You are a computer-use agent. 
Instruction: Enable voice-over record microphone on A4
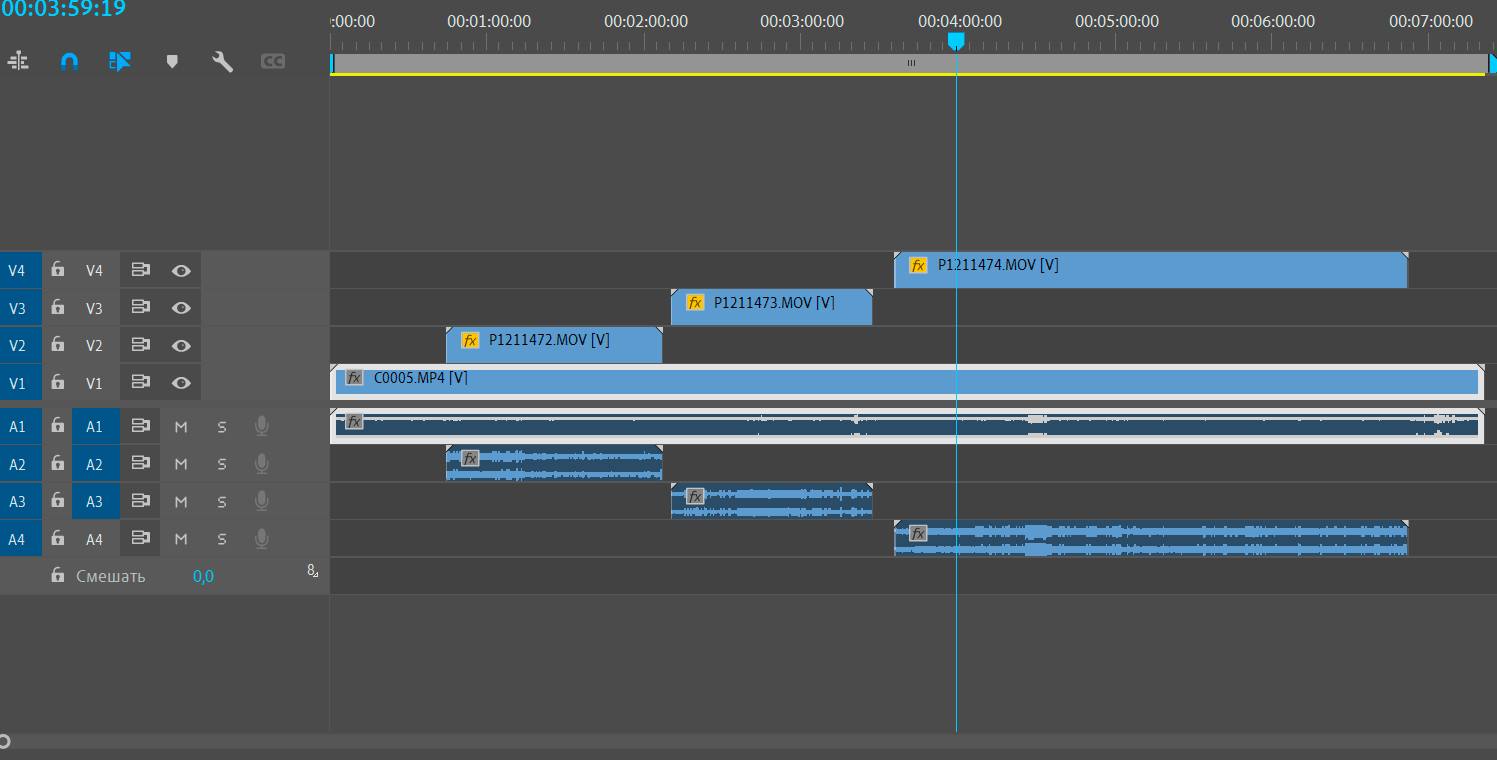(262, 539)
